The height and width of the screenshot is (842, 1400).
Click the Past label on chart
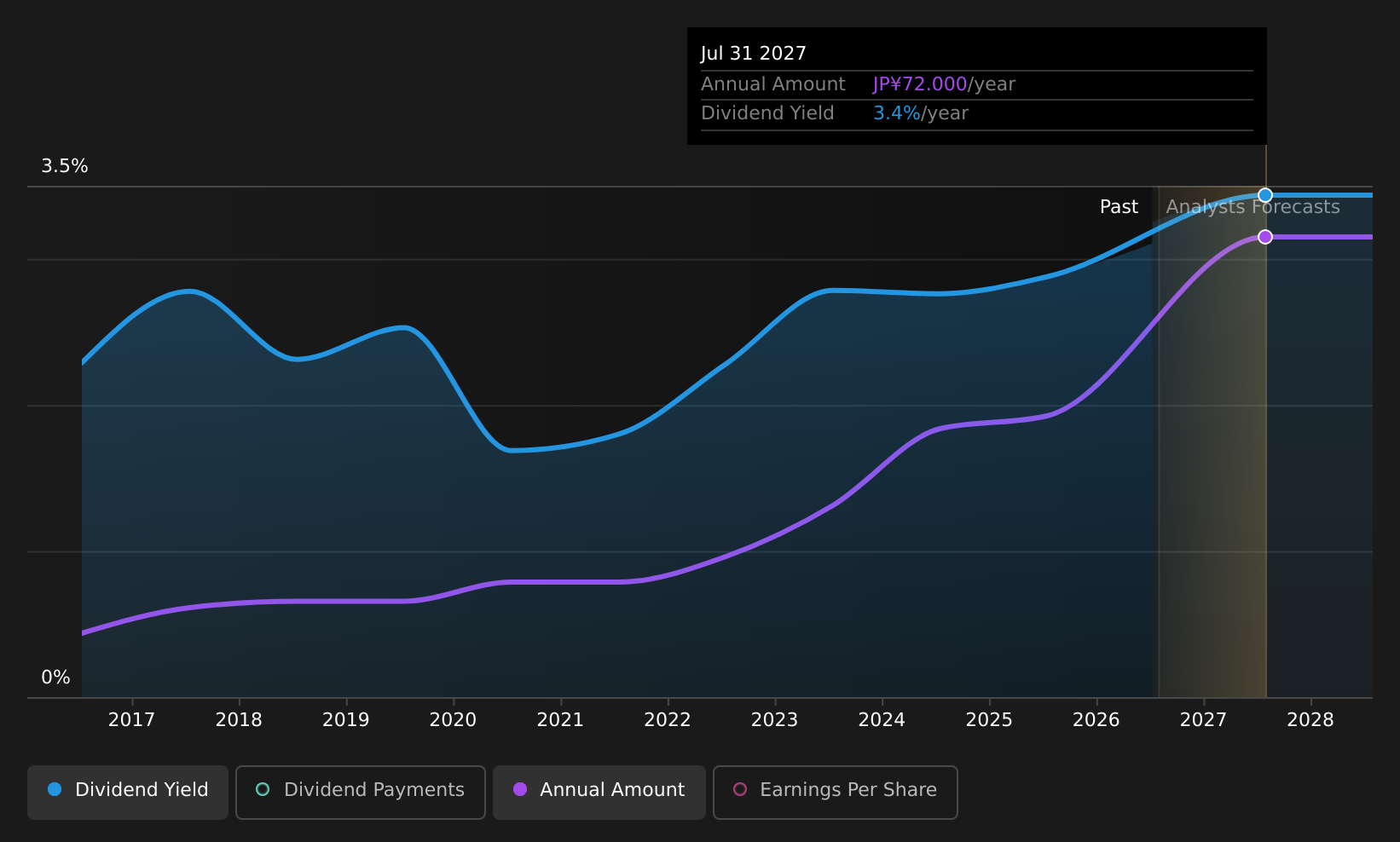(1119, 207)
